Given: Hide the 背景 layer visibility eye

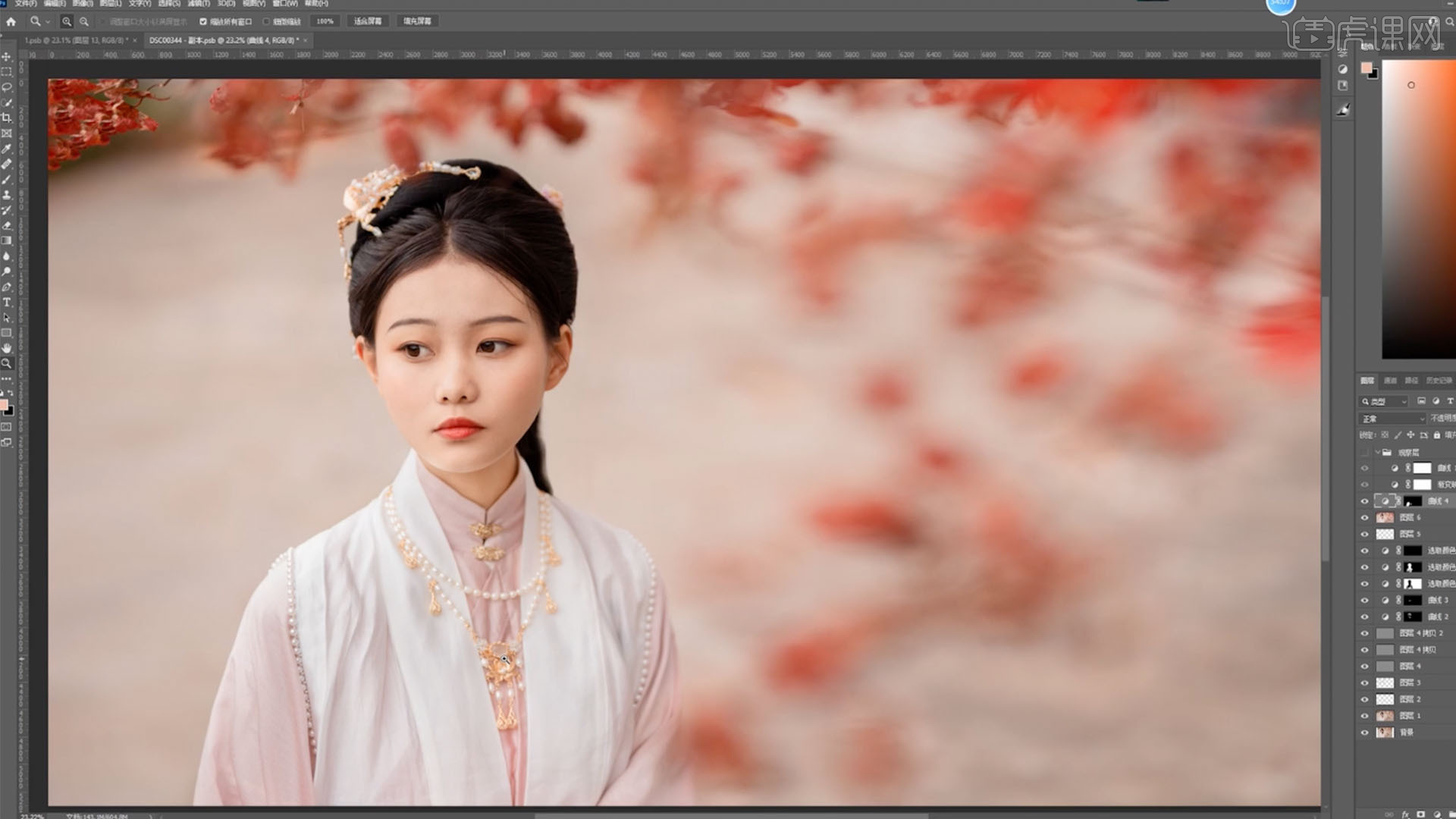Looking at the screenshot, I should (1364, 733).
